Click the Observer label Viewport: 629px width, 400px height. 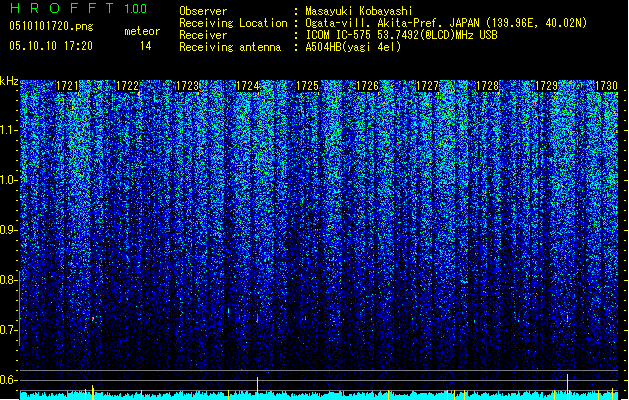point(203,11)
